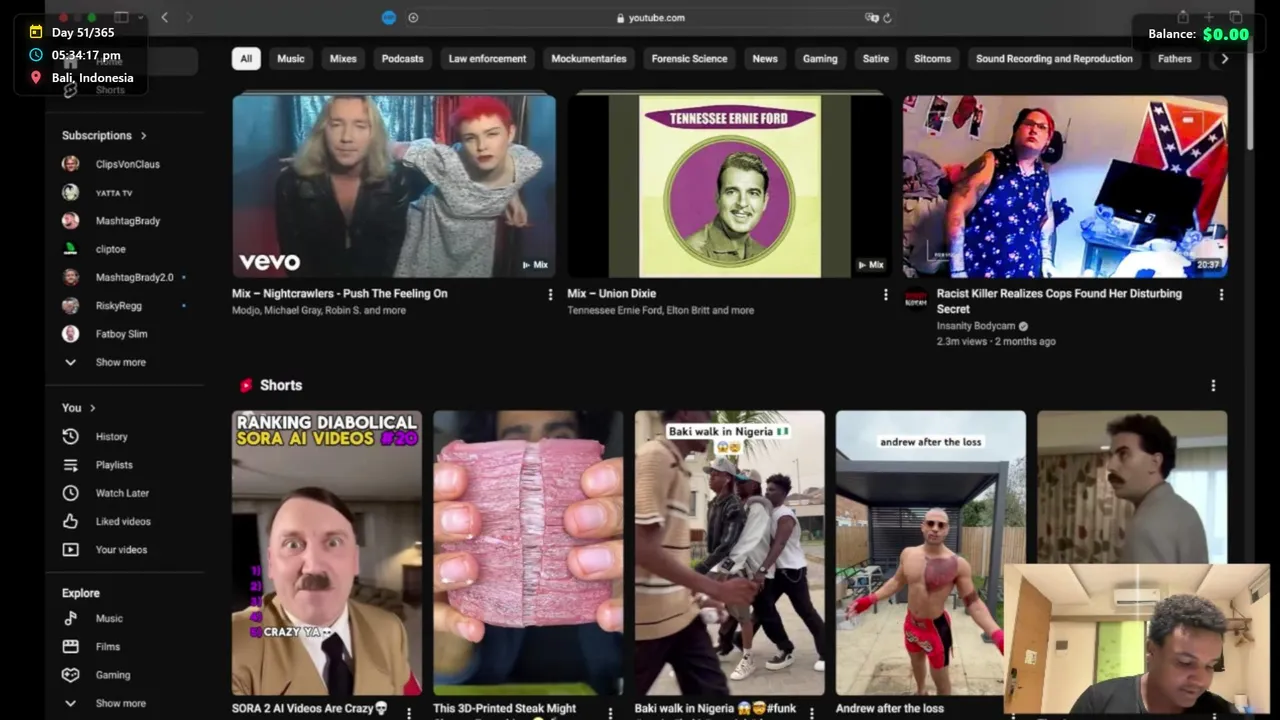Open the Tennessee Ernie Ford mix thumbnail
The height and width of the screenshot is (720, 1280).
[729, 186]
